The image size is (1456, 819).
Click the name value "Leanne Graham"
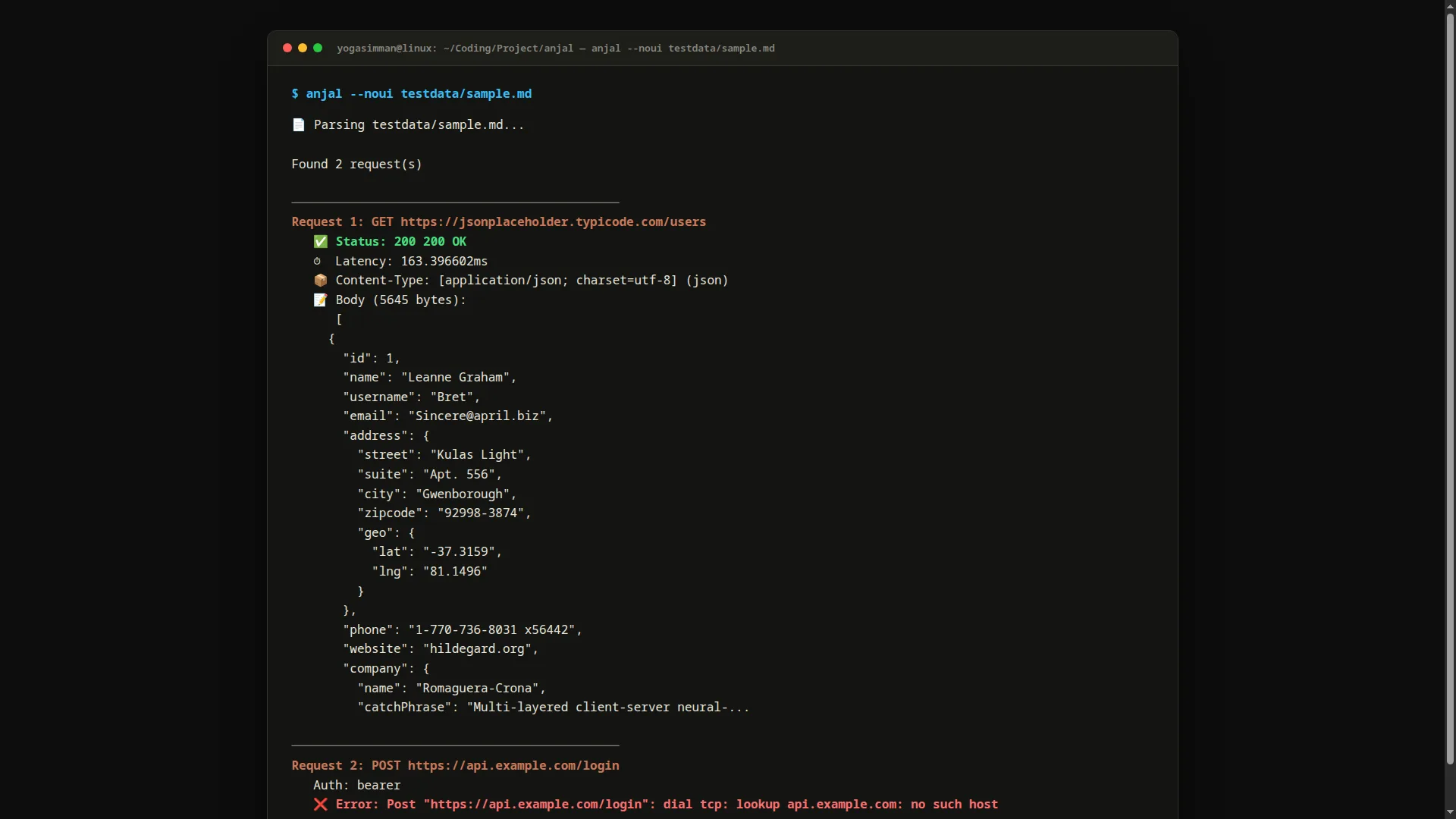pyautogui.click(x=455, y=378)
